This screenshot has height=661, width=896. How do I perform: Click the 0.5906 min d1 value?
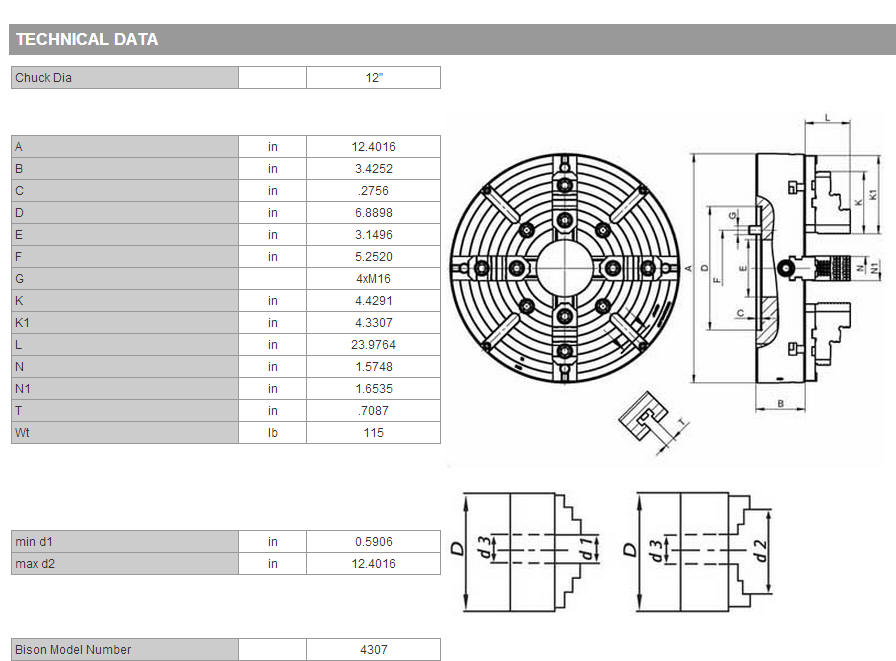pos(373,542)
